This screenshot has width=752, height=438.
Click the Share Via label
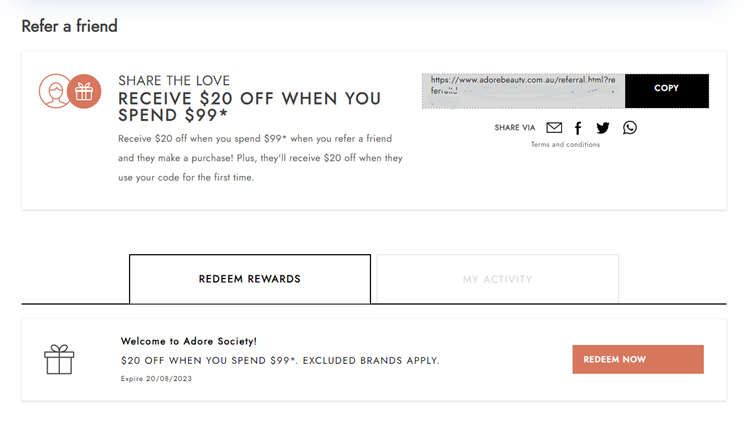tap(515, 128)
